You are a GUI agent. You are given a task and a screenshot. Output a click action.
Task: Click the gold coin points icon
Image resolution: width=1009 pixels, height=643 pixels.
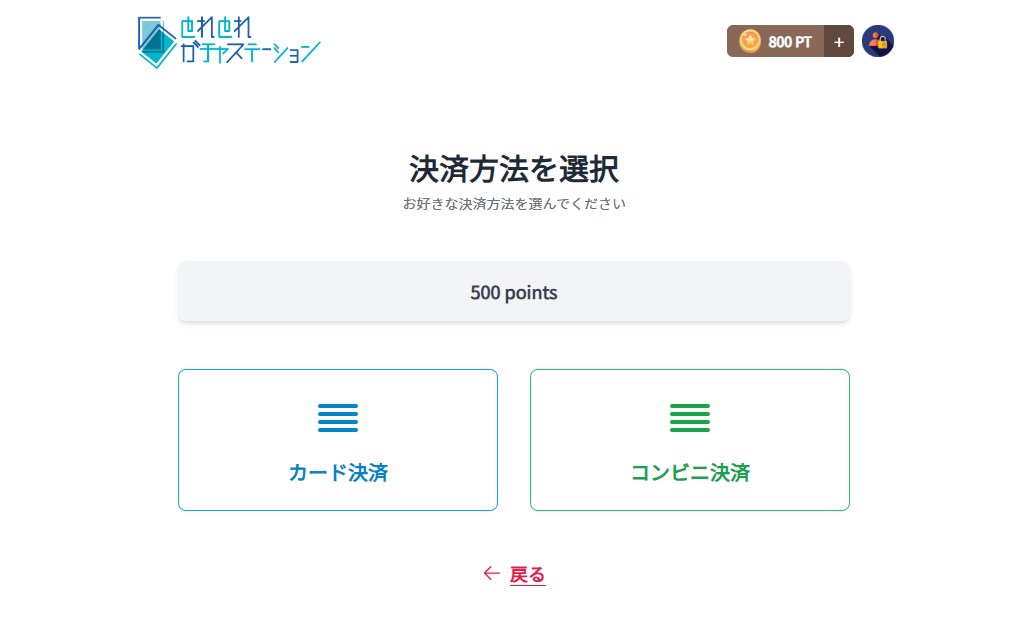(x=749, y=41)
